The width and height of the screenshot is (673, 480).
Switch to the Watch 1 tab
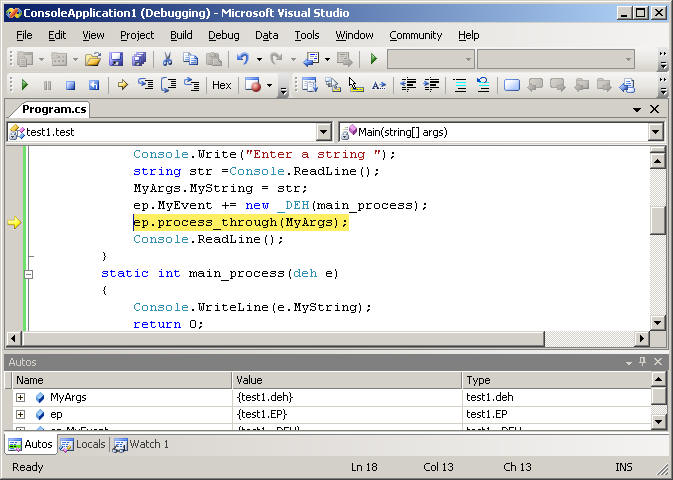click(x=141, y=444)
